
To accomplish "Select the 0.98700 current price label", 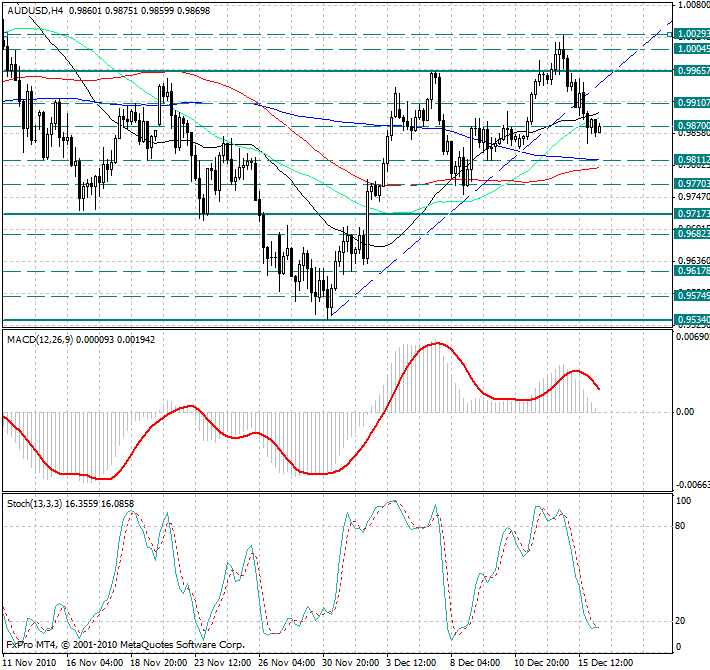I will pos(692,125).
